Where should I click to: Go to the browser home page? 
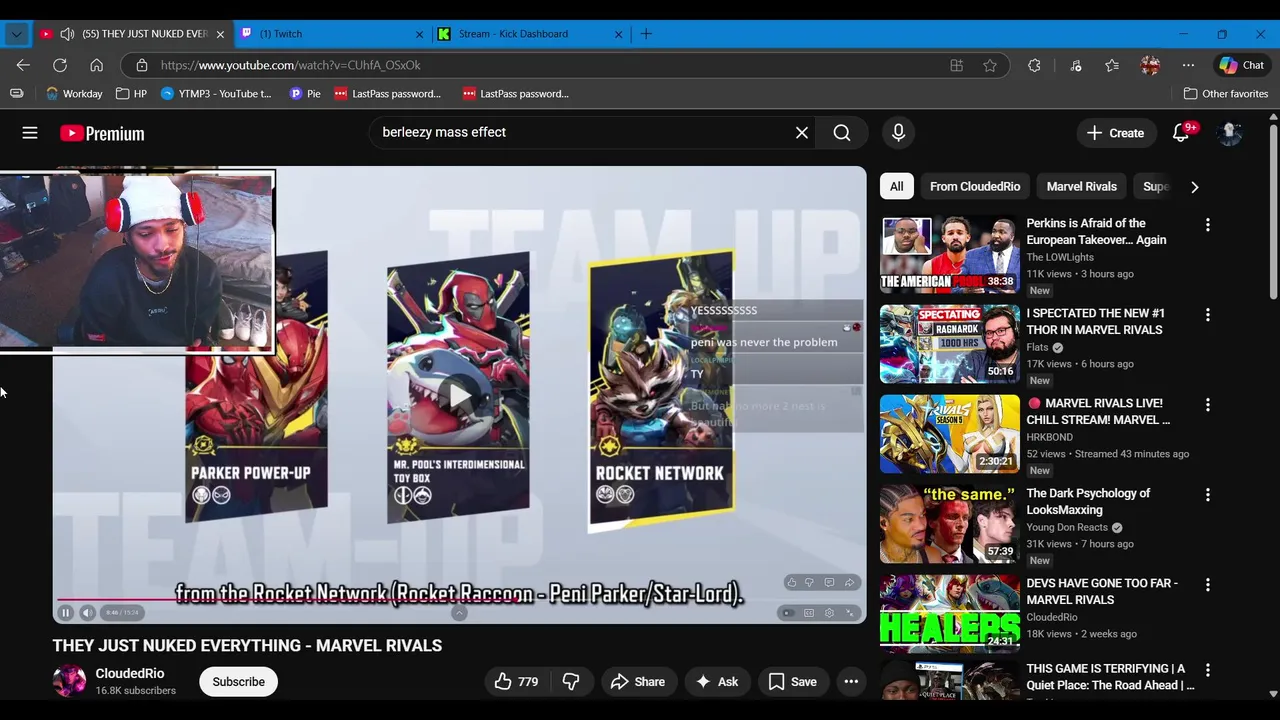click(x=97, y=65)
